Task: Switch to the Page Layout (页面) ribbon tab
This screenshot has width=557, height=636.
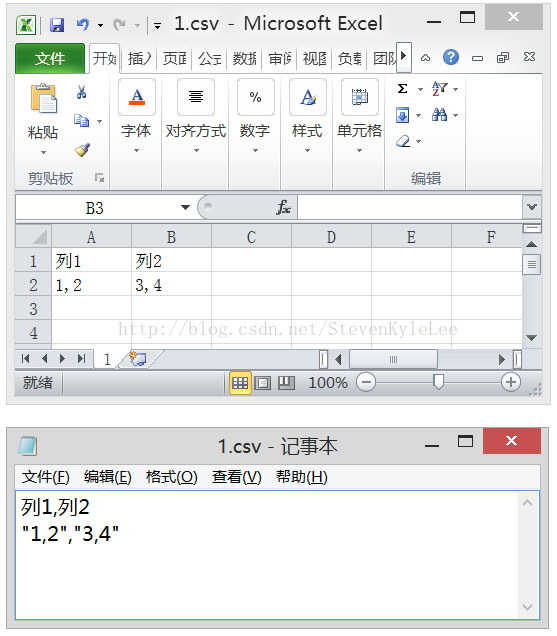Action: pyautogui.click(x=175, y=58)
